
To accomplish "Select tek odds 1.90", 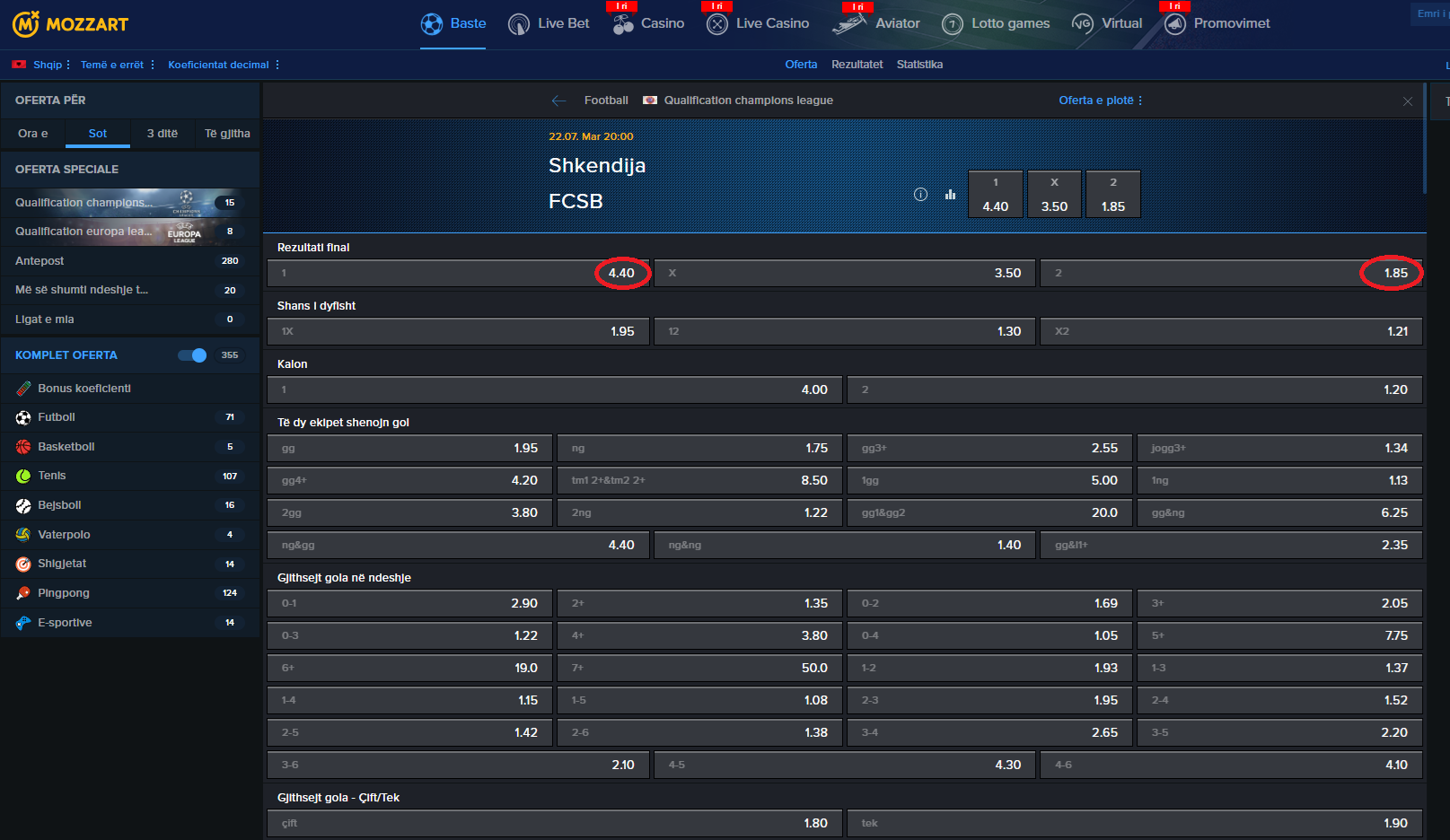I will tap(1135, 823).
